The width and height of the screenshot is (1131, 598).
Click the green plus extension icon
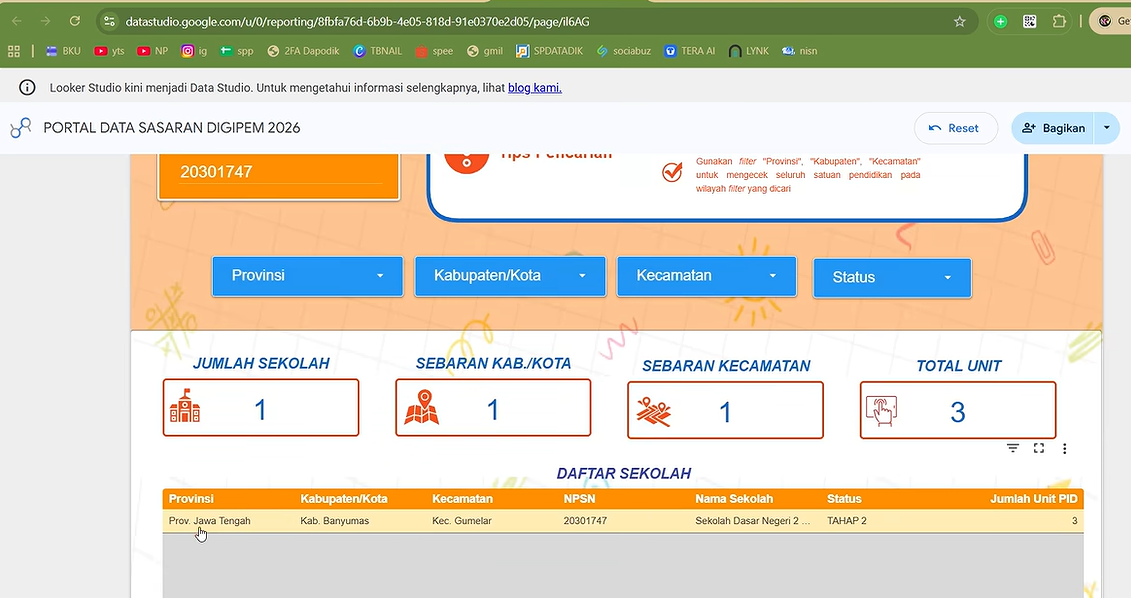point(1000,22)
